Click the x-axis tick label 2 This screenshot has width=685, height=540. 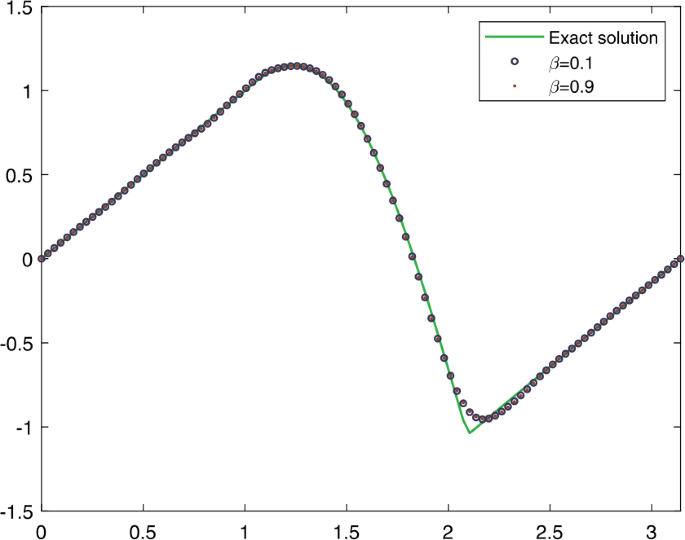448,531
